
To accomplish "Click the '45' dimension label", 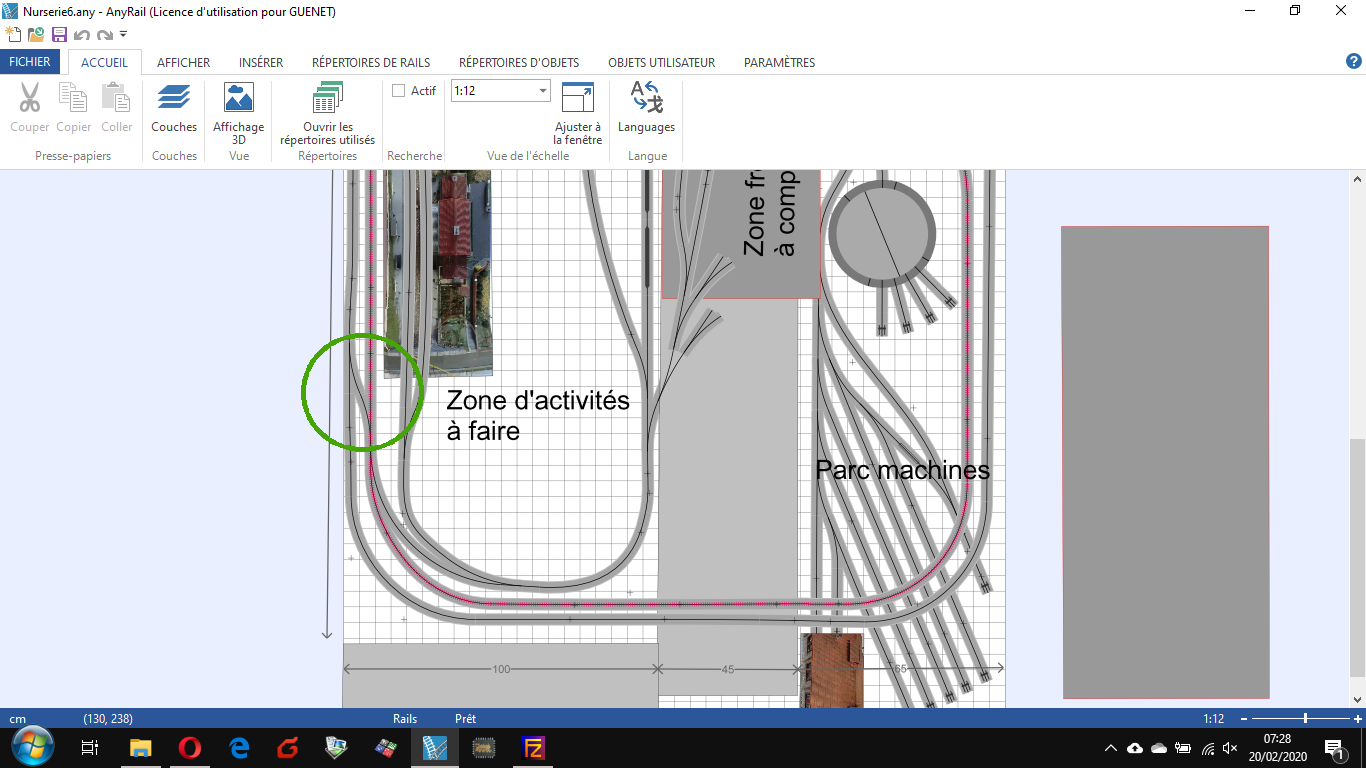I will 727,669.
